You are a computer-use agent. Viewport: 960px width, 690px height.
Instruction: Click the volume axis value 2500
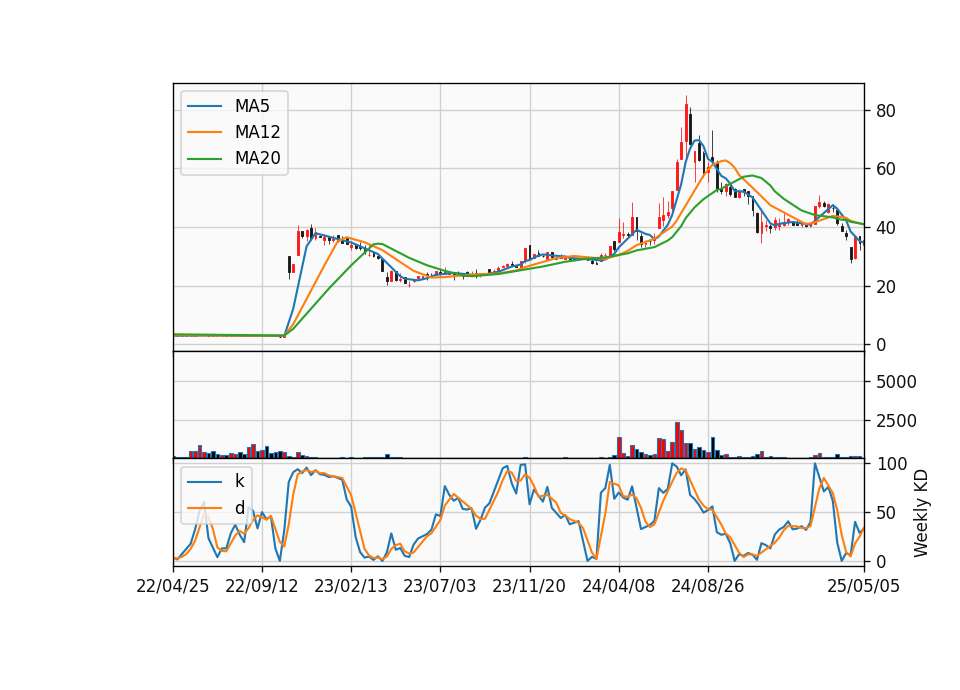(896, 421)
